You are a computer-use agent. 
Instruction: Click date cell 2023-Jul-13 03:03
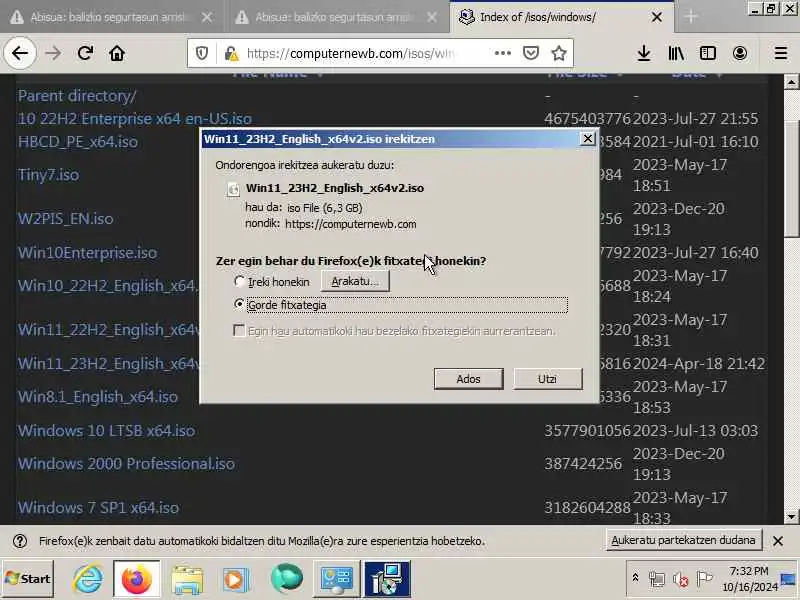tap(695, 431)
